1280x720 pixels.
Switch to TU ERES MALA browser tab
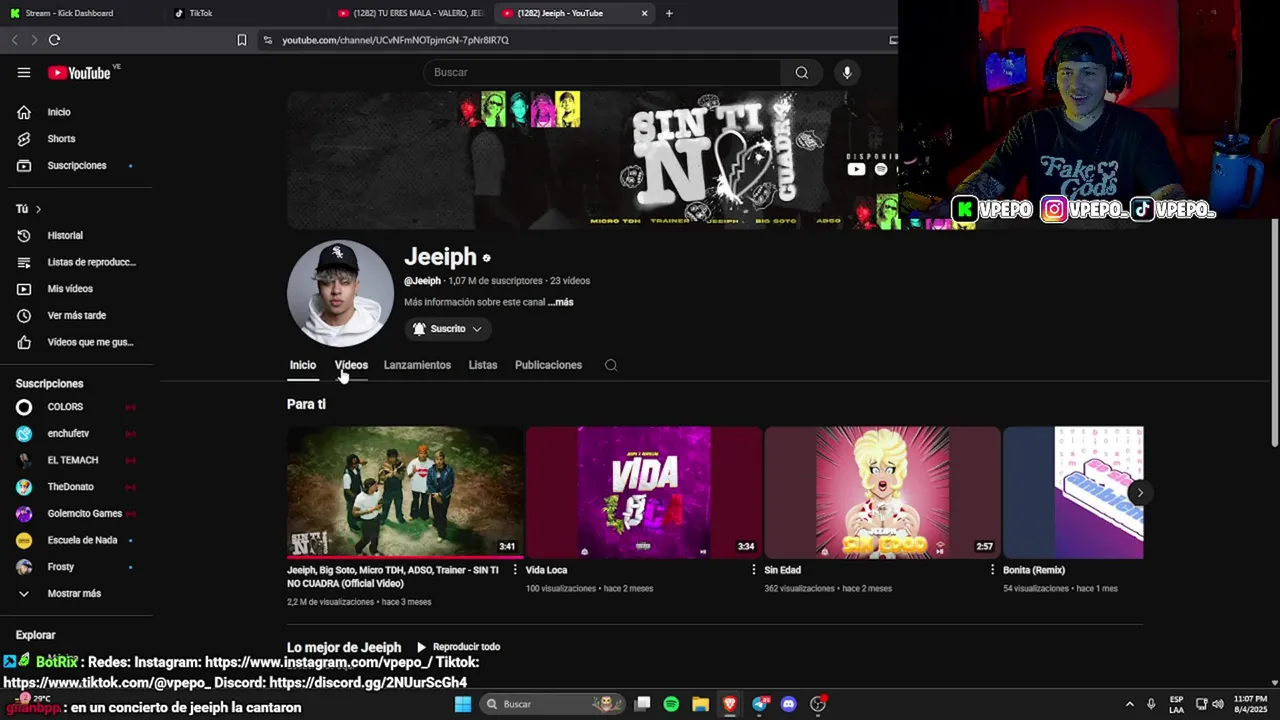[410, 13]
